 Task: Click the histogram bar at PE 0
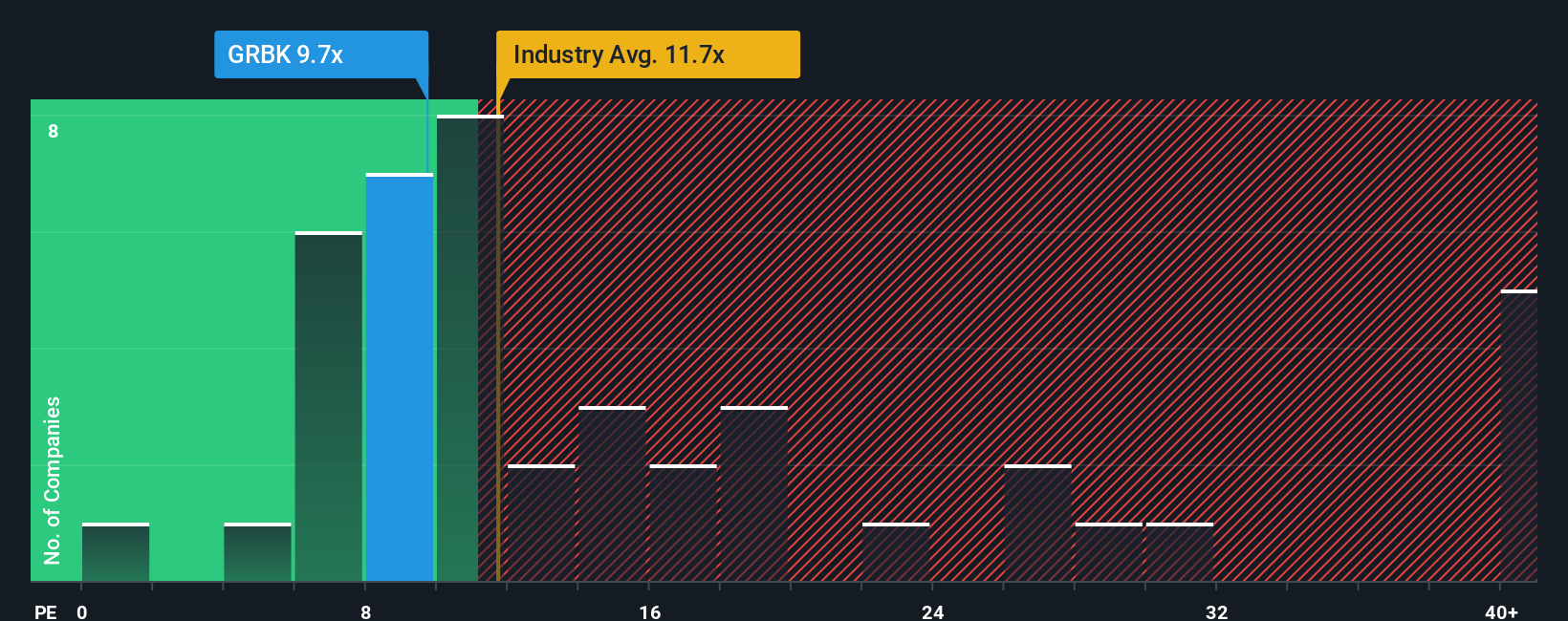(x=116, y=552)
